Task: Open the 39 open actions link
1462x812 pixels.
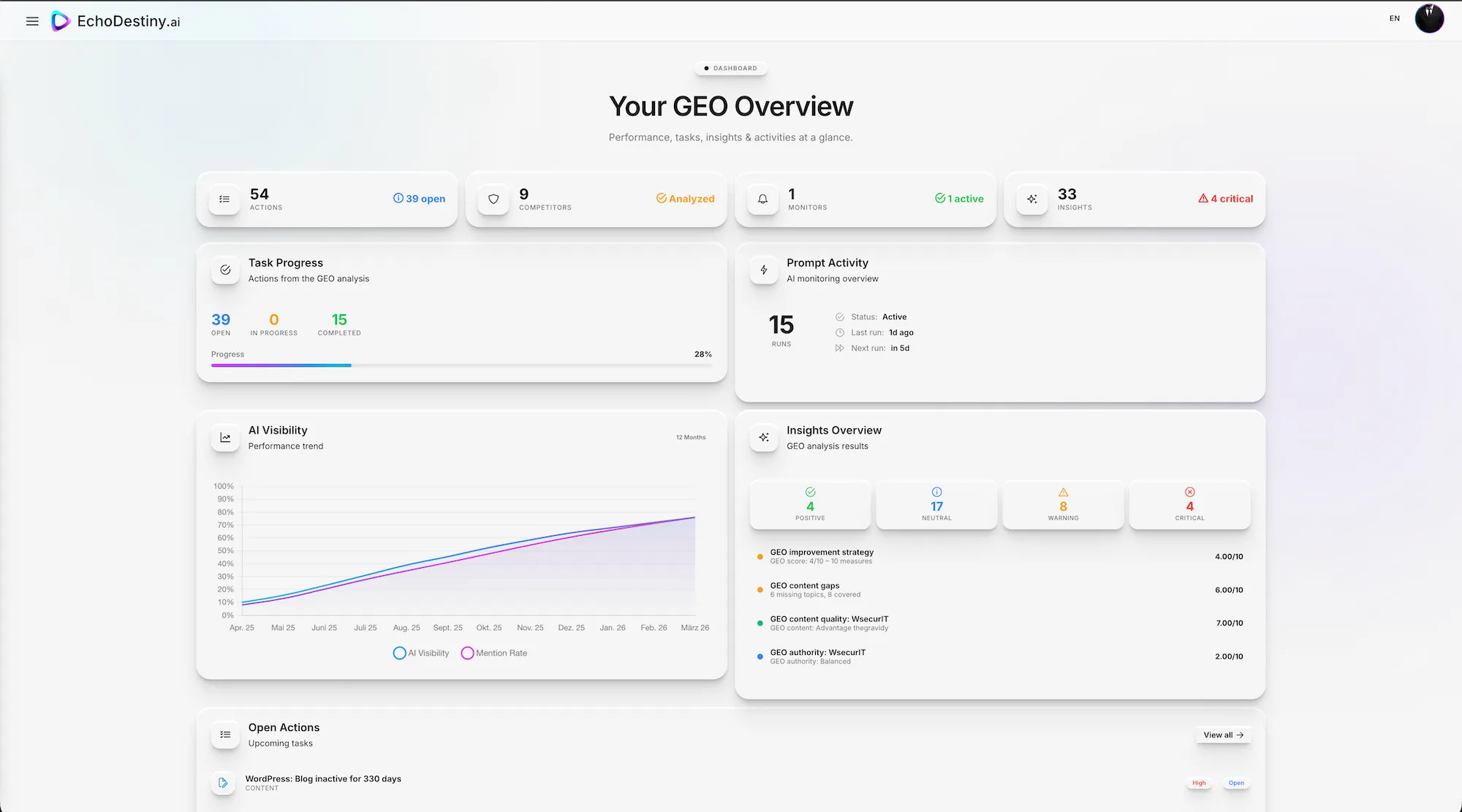Action: [x=419, y=198]
